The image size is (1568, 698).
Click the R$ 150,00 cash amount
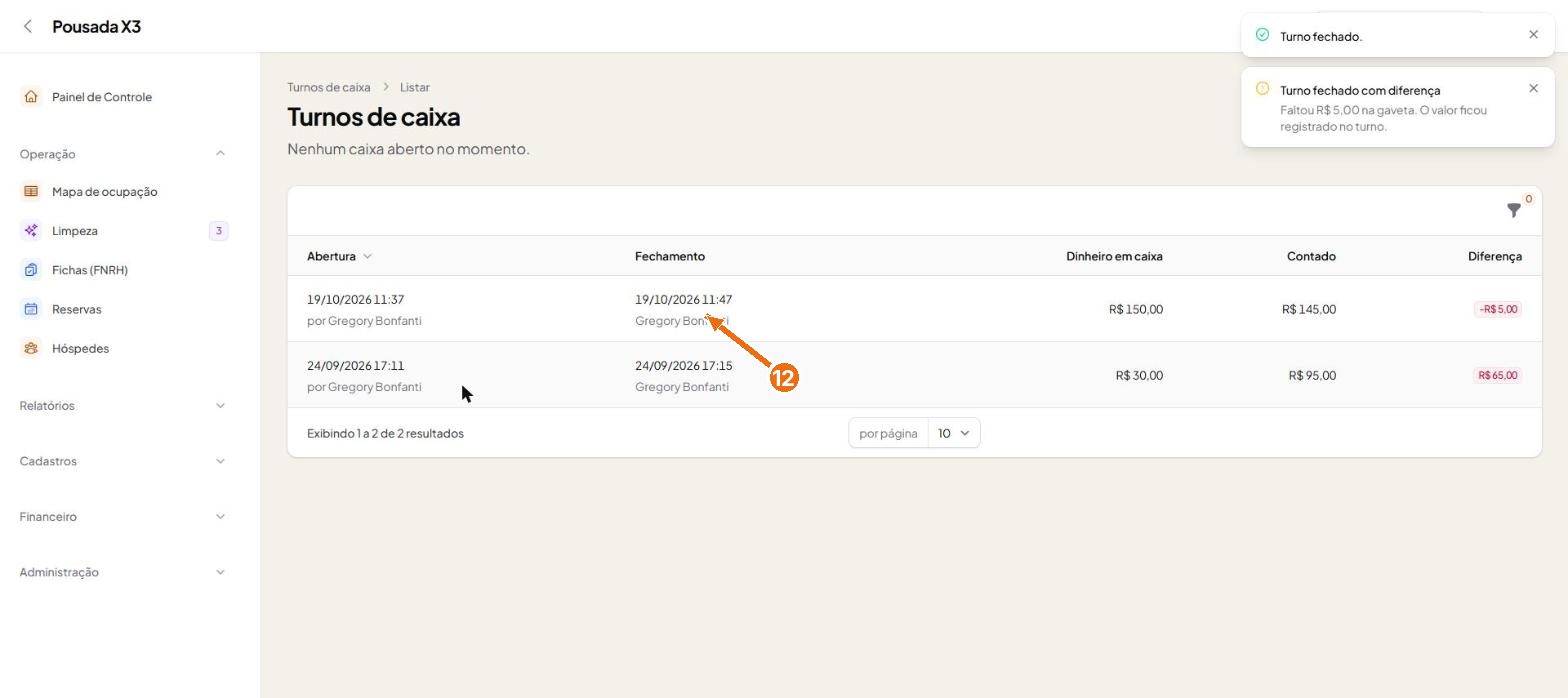tap(1135, 309)
